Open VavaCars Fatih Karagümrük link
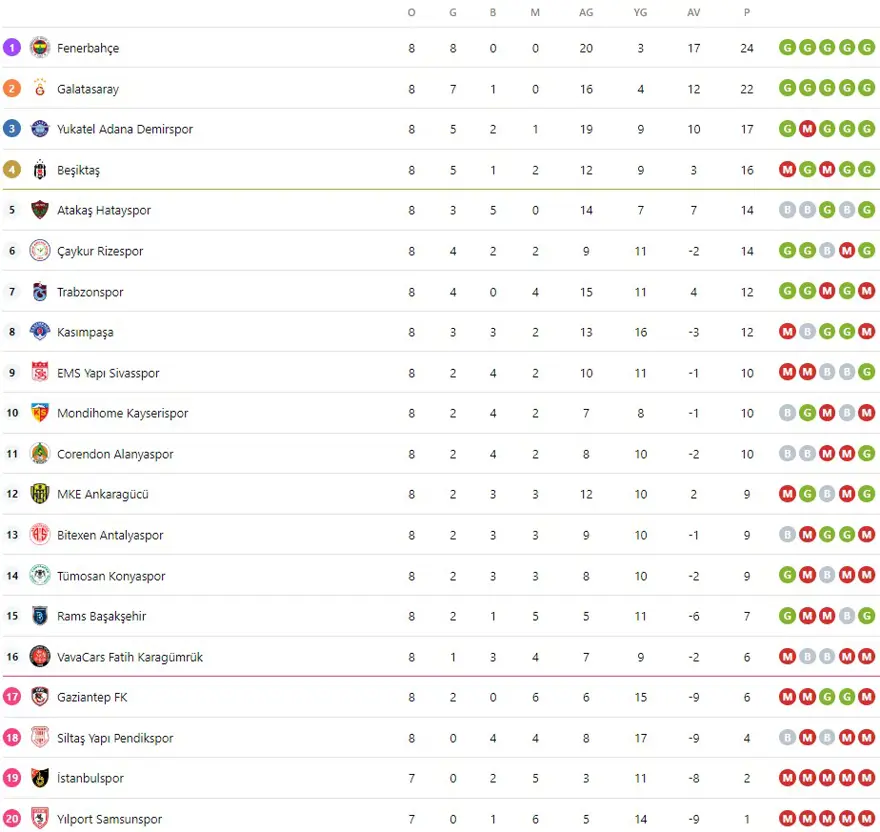This screenshot has width=880, height=832. (130, 657)
